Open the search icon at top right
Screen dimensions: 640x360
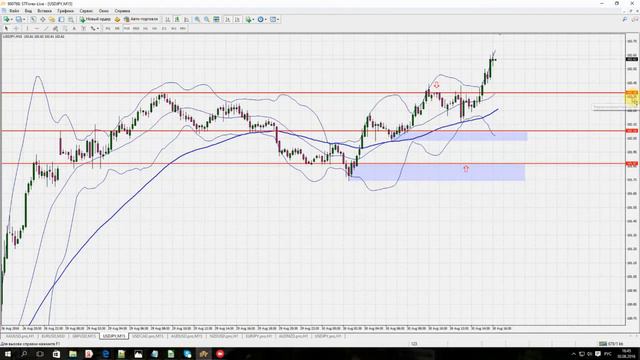pyautogui.click(x=624, y=19)
